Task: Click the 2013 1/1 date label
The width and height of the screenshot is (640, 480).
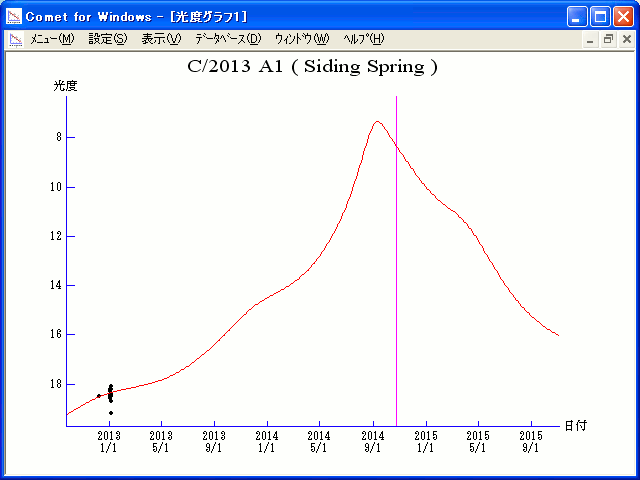Action: click(x=109, y=442)
